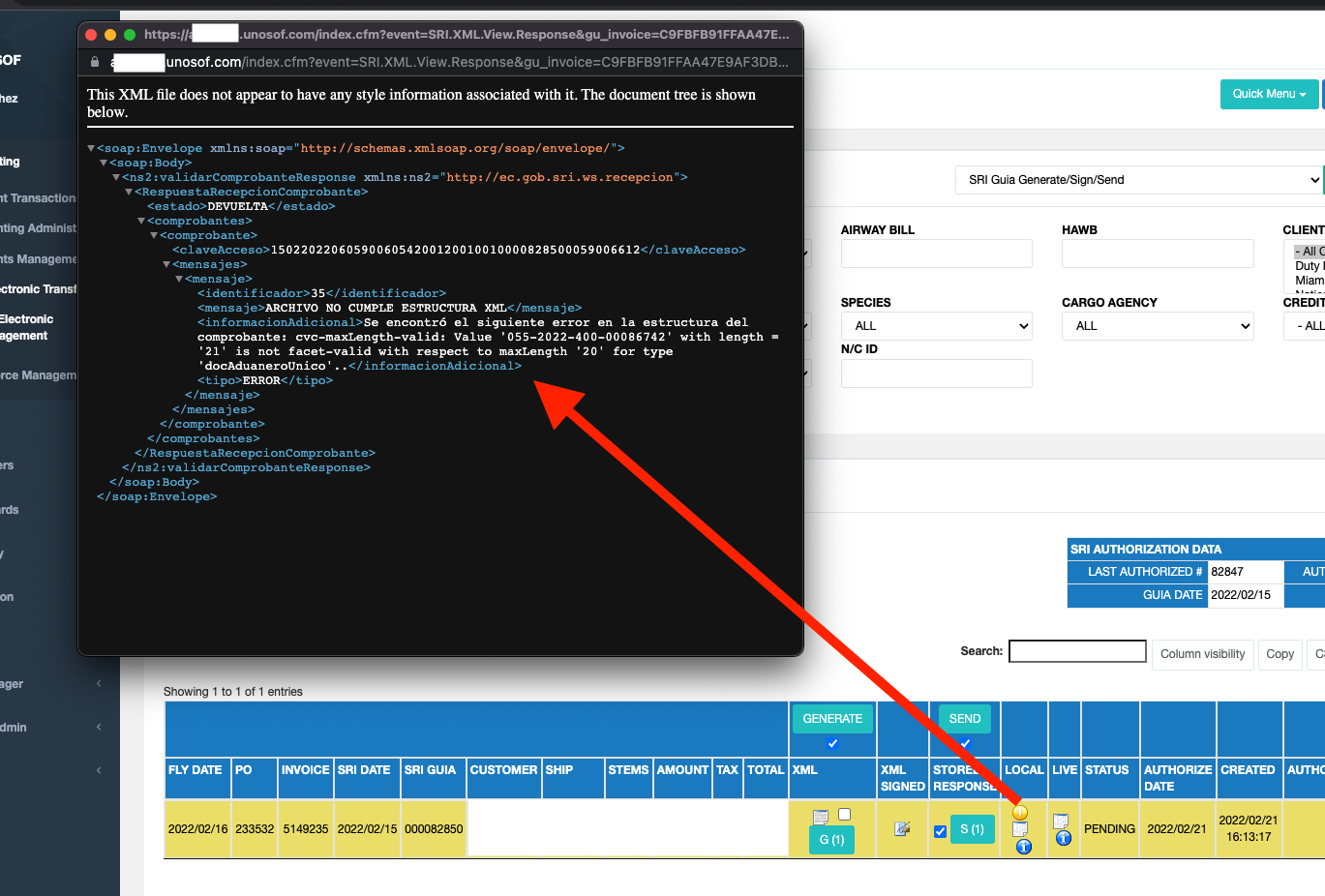Screen dimensions: 1325x896
Task: Expand the SPECIES dropdown
Action: [x=935, y=326]
